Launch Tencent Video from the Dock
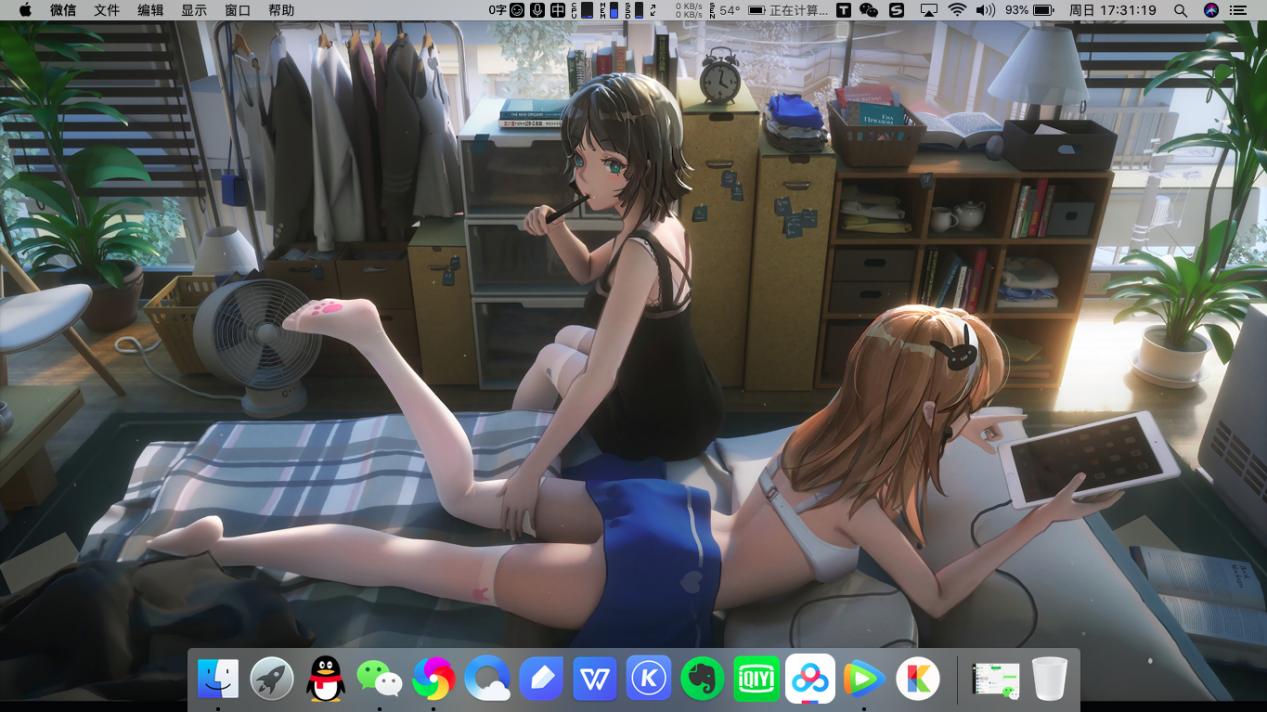 864,677
